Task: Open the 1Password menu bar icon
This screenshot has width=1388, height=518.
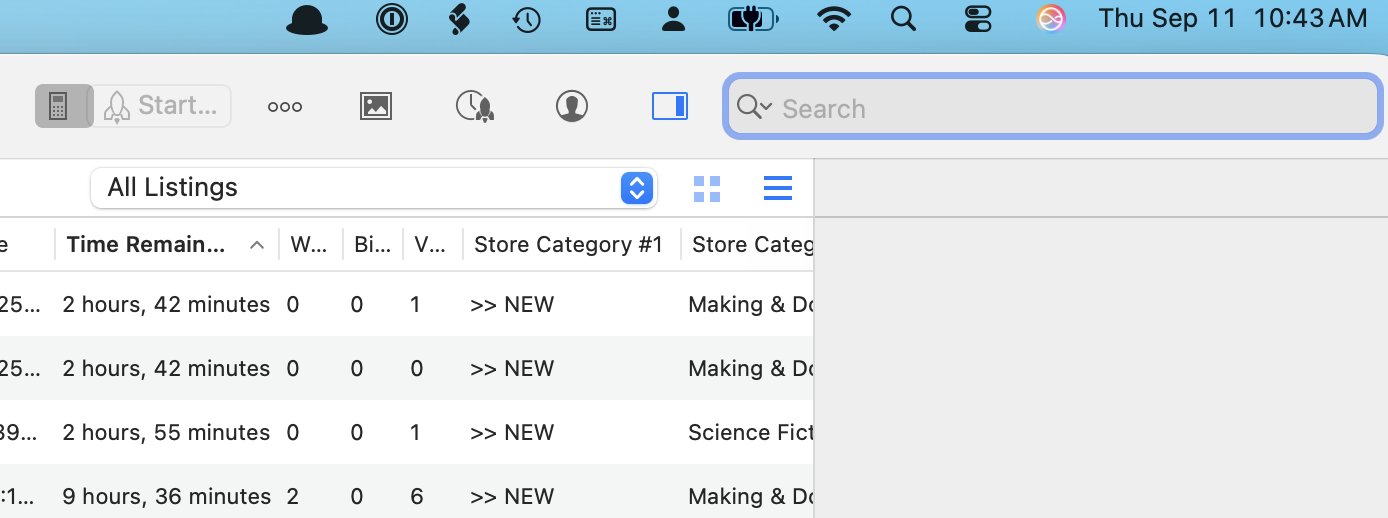Action: (x=391, y=19)
